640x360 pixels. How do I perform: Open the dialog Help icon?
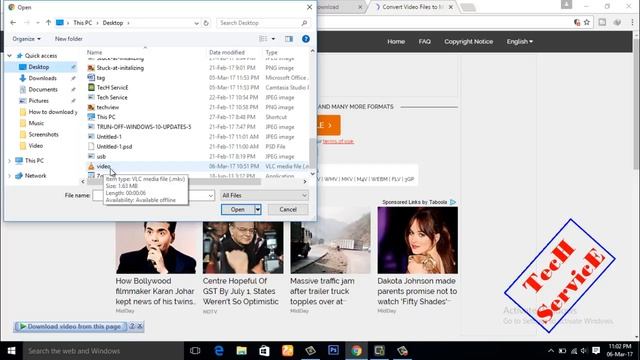306,39
